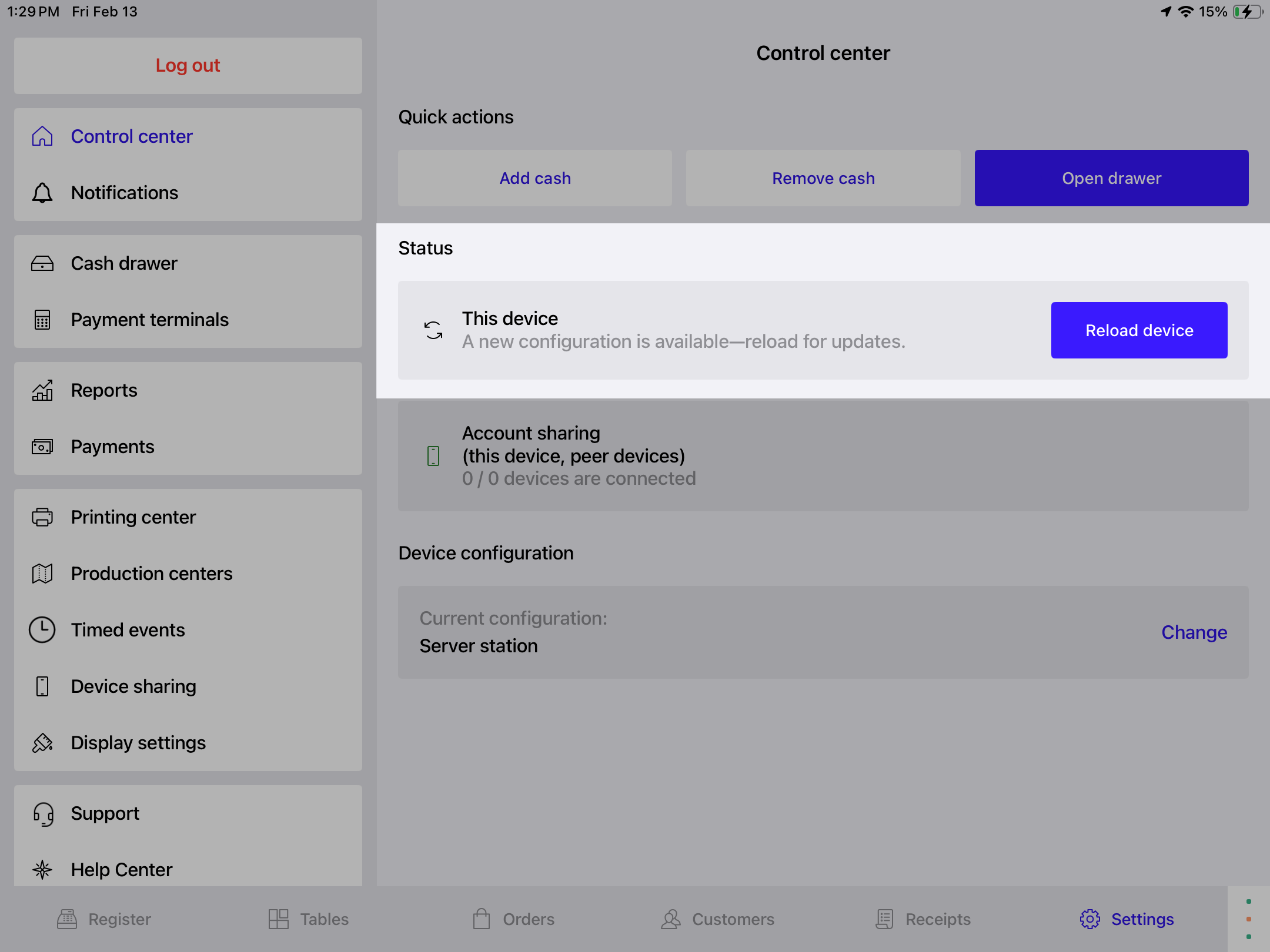Open Production centers

pos(151,573)
